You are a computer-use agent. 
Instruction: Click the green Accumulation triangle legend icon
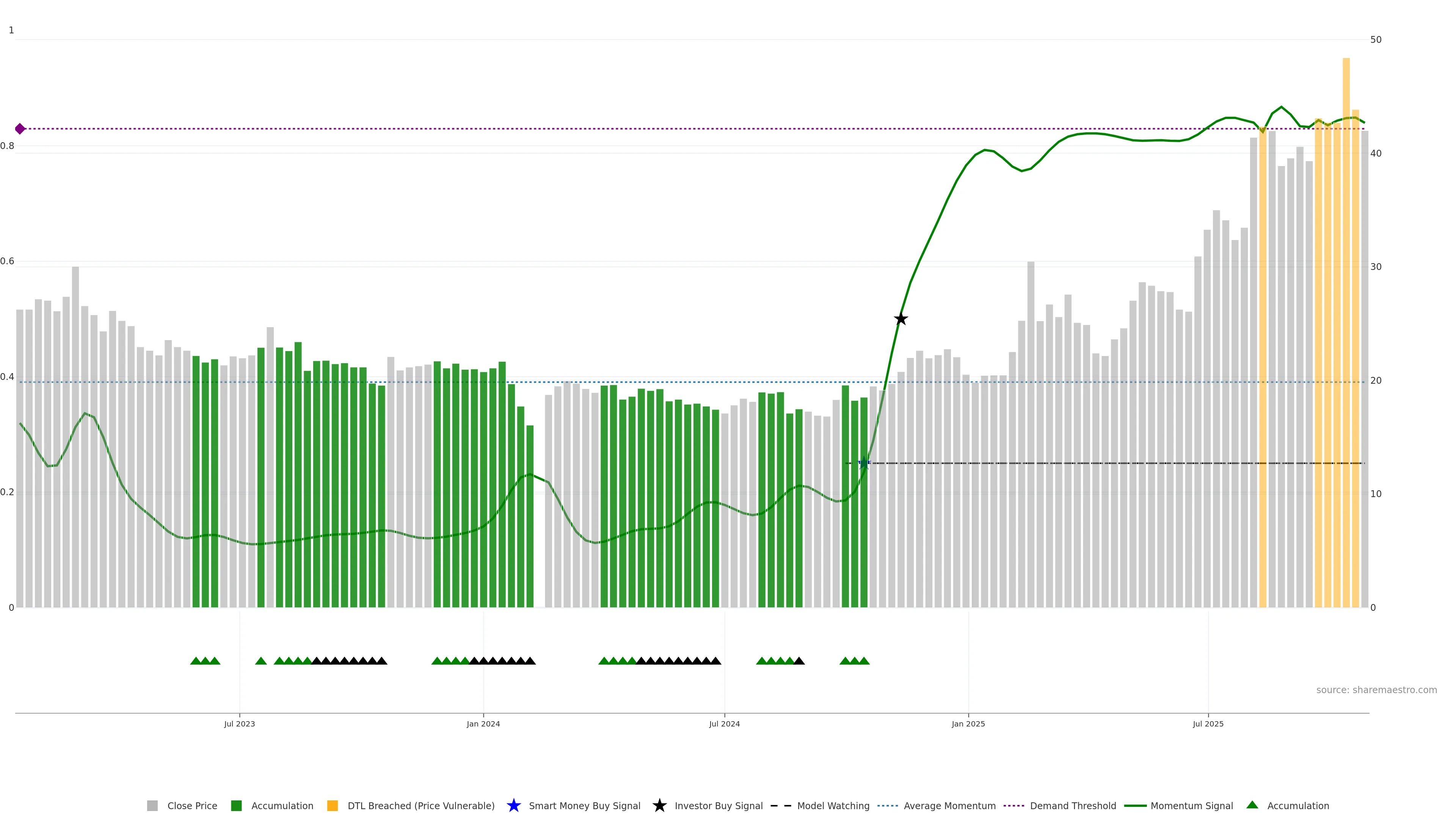point(1252,805)
